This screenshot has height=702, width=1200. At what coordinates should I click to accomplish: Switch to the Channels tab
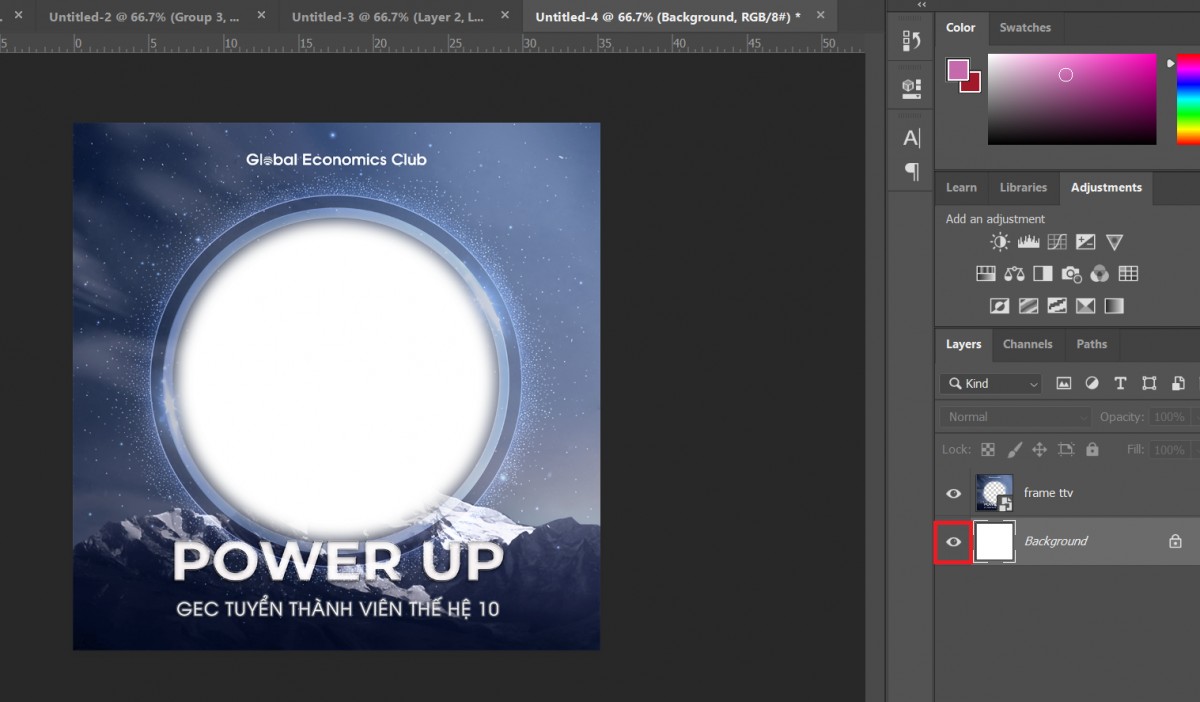point(1027,344)
